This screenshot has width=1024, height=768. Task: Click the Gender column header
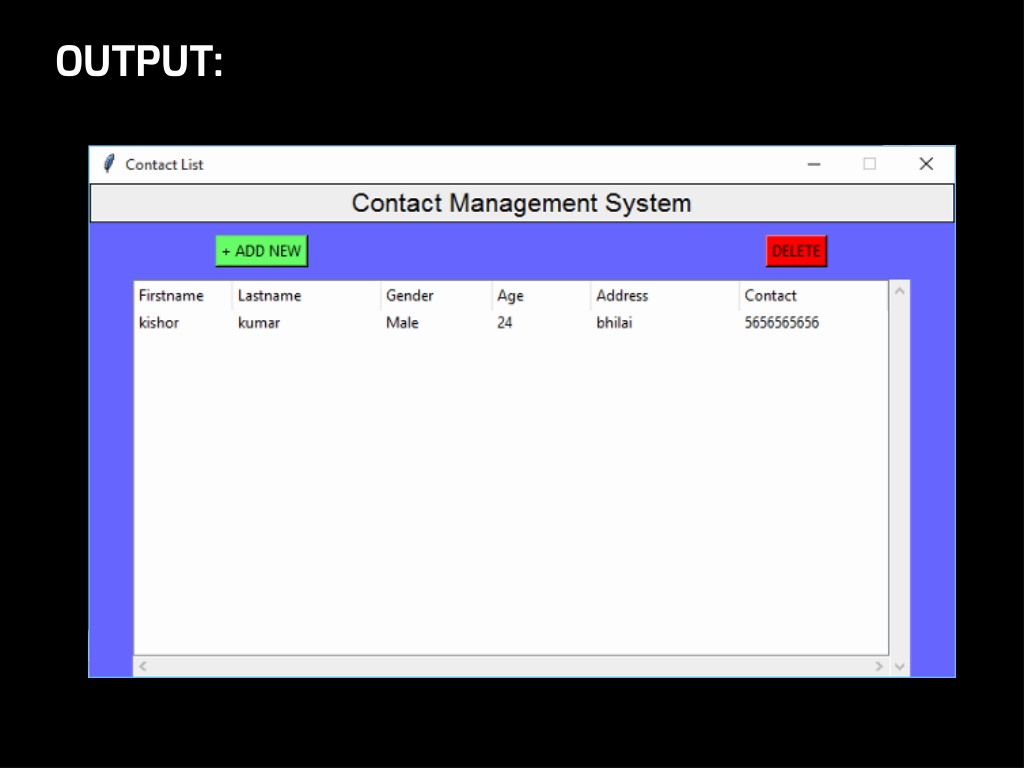click(x=436, y=296)
